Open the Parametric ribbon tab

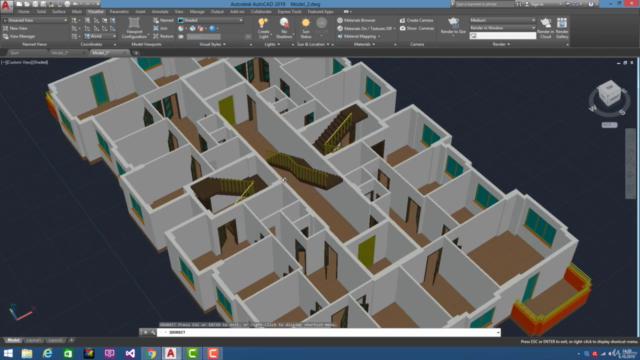point(119,12)
